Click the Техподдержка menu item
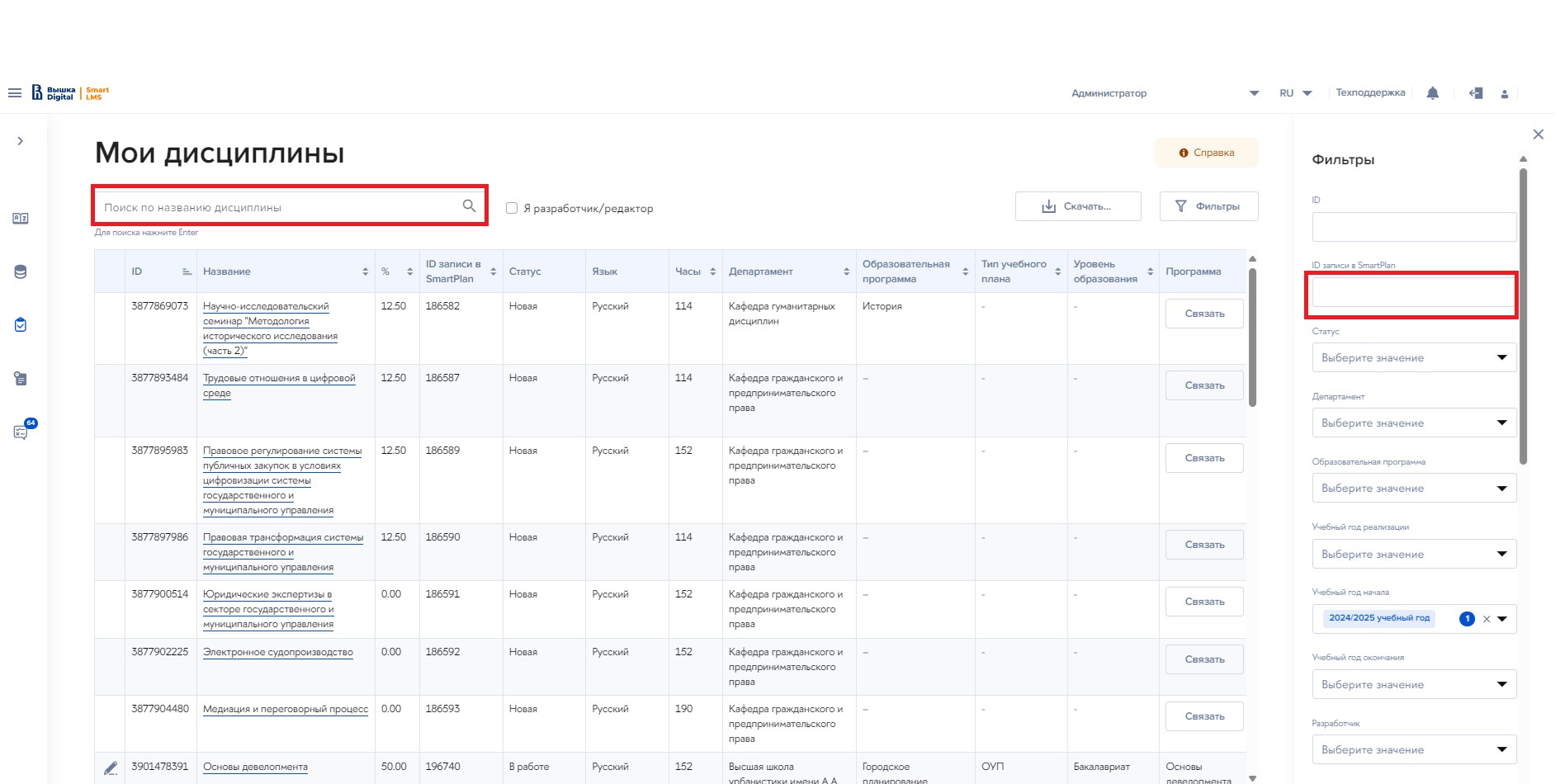 coord(1370,93)
